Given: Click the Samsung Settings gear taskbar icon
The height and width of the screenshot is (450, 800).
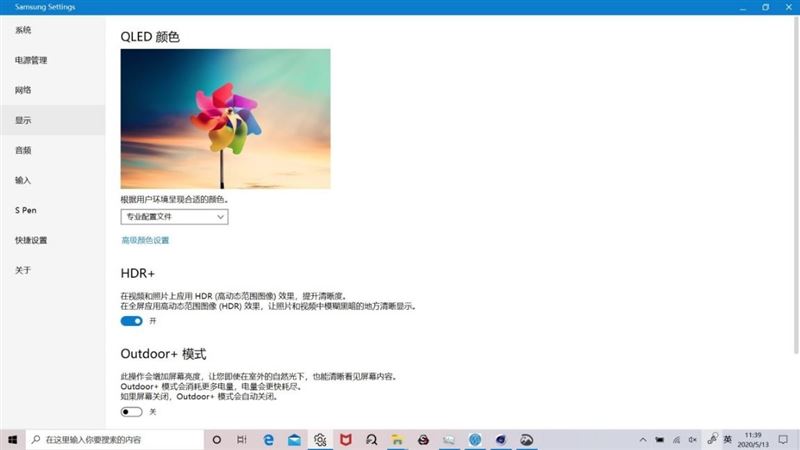Looking at the screenshot, I should point(320,440).
